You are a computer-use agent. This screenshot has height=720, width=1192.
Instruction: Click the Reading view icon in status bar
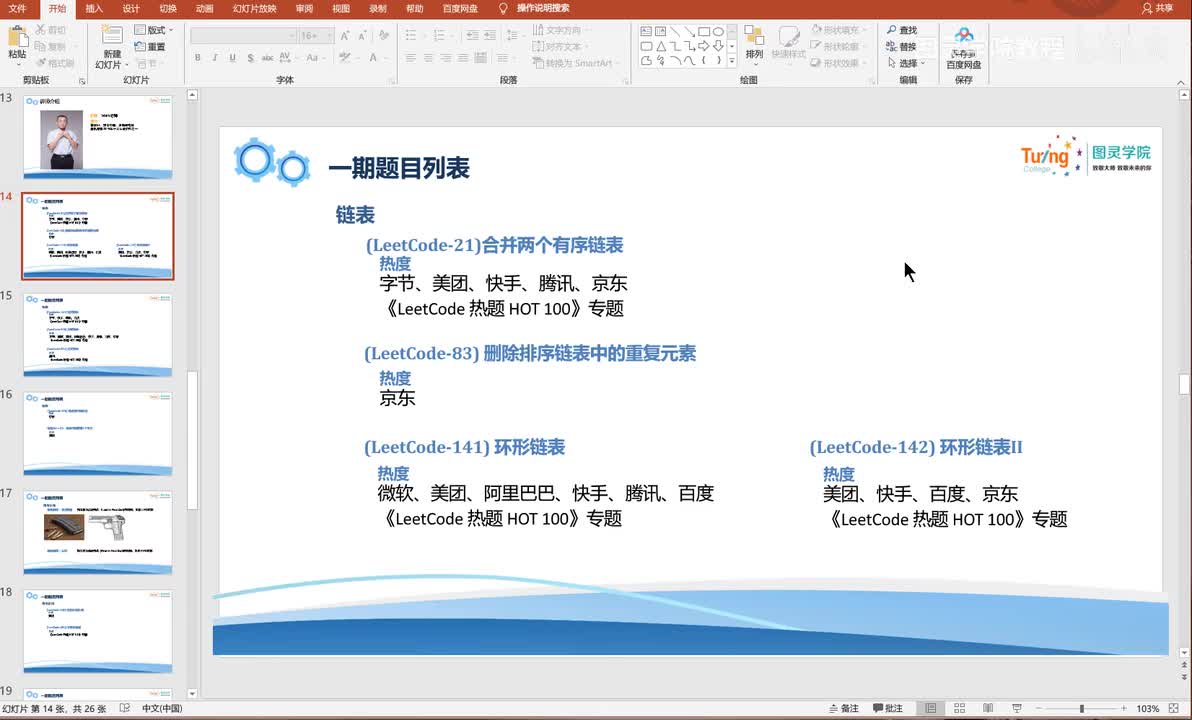[988, 709]
